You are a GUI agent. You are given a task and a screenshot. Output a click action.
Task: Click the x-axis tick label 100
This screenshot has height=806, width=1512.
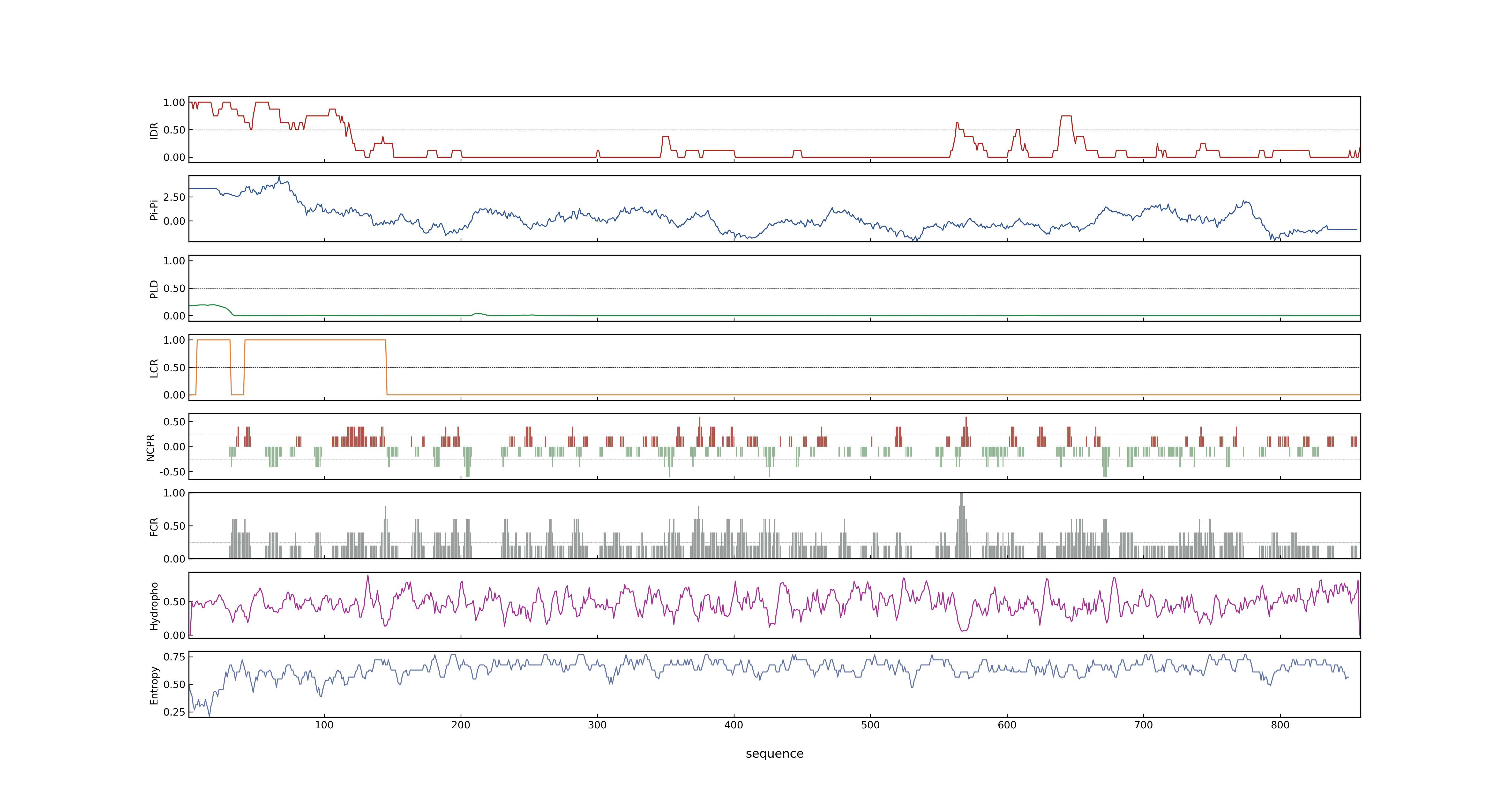(x=324, y=725)
